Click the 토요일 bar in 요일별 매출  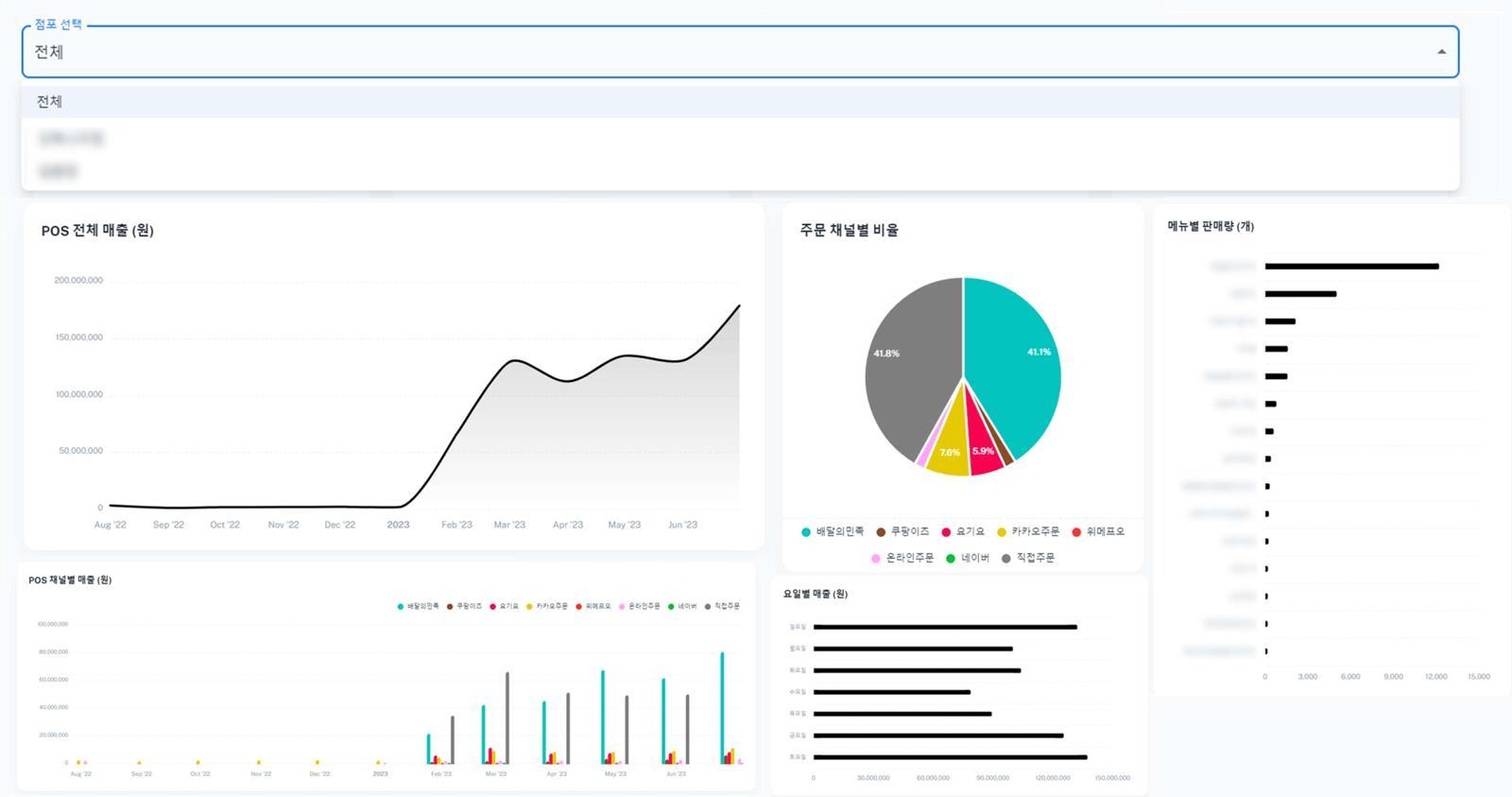(x=950, y=757)
